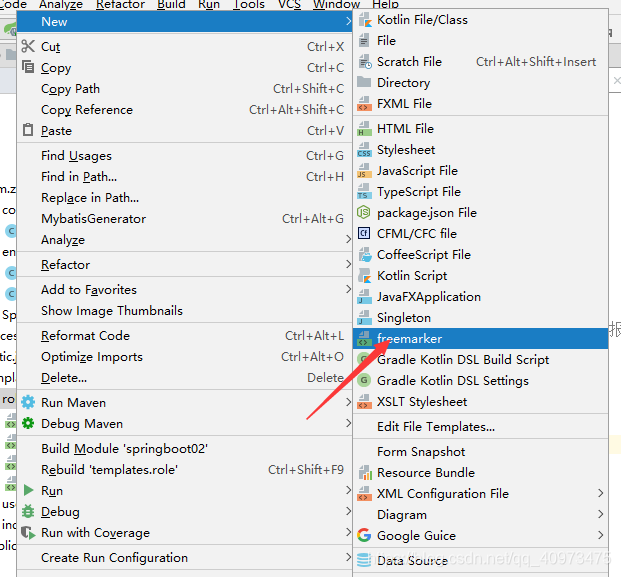Select Reformat Code menu entry
This screenshot has height=577, width=621.
click(x=184, y=336)
